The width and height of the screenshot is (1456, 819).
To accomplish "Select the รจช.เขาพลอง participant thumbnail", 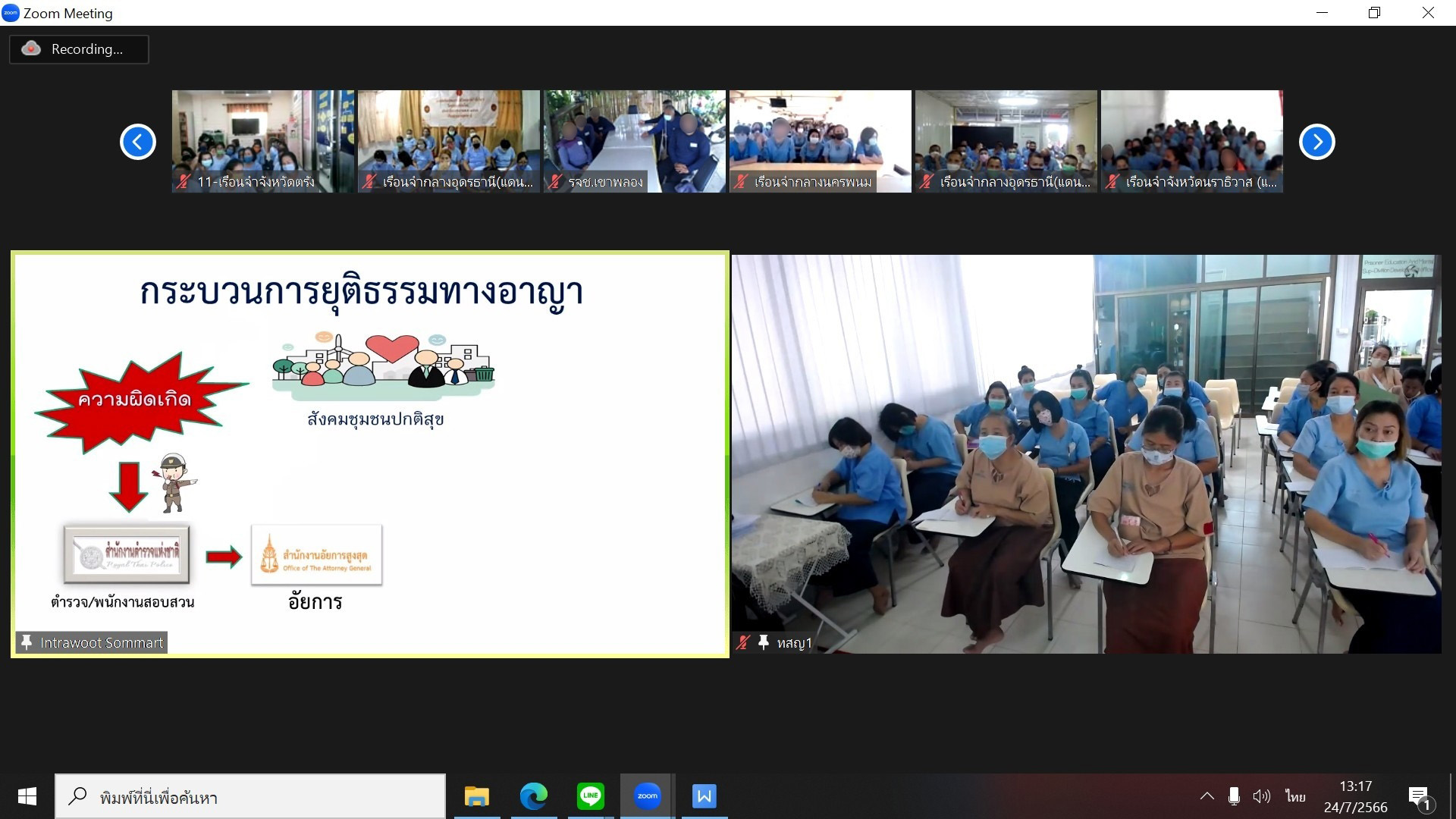I will click(x=634, y=140).
